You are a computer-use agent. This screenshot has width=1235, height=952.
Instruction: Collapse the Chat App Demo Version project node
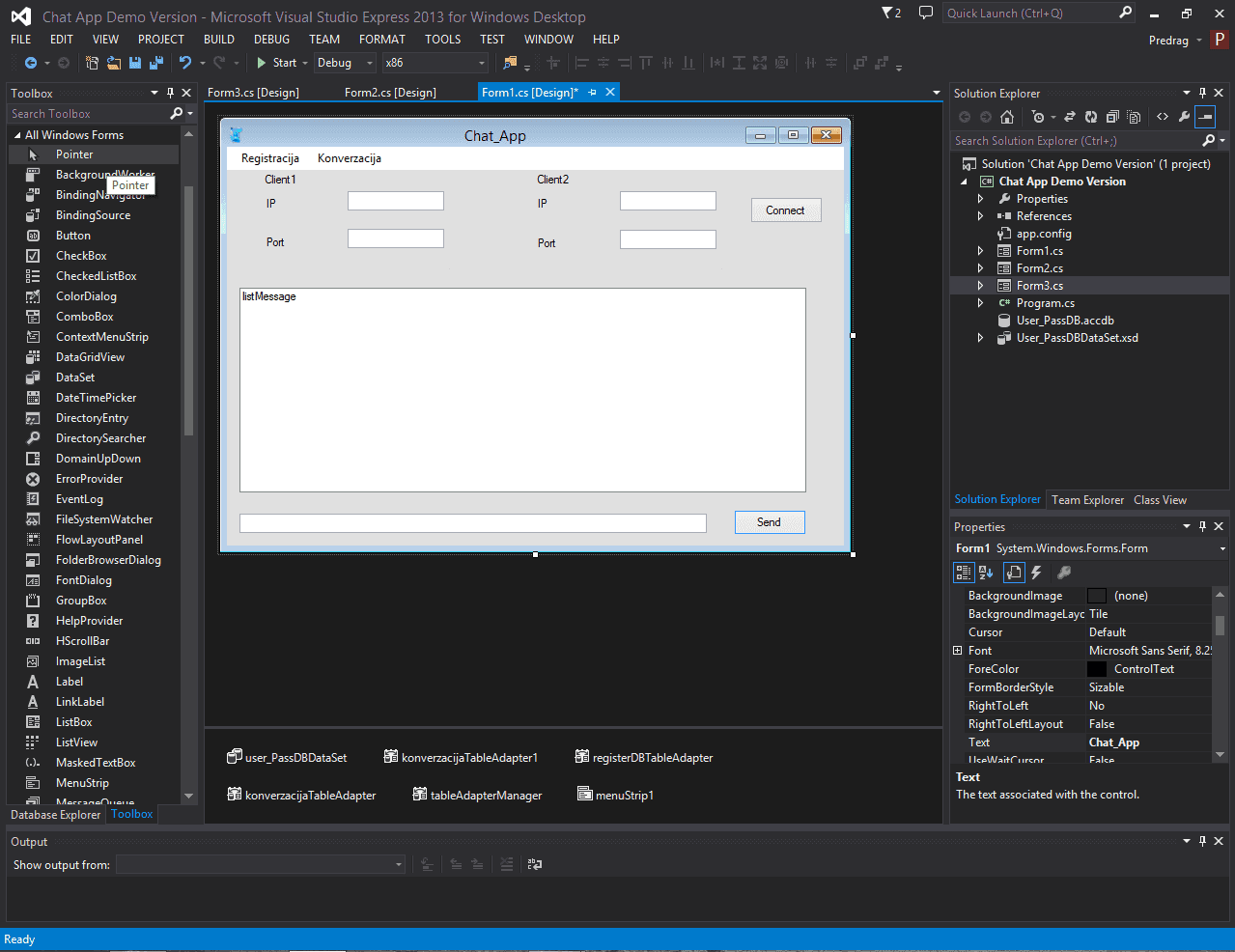coord(964,182)
